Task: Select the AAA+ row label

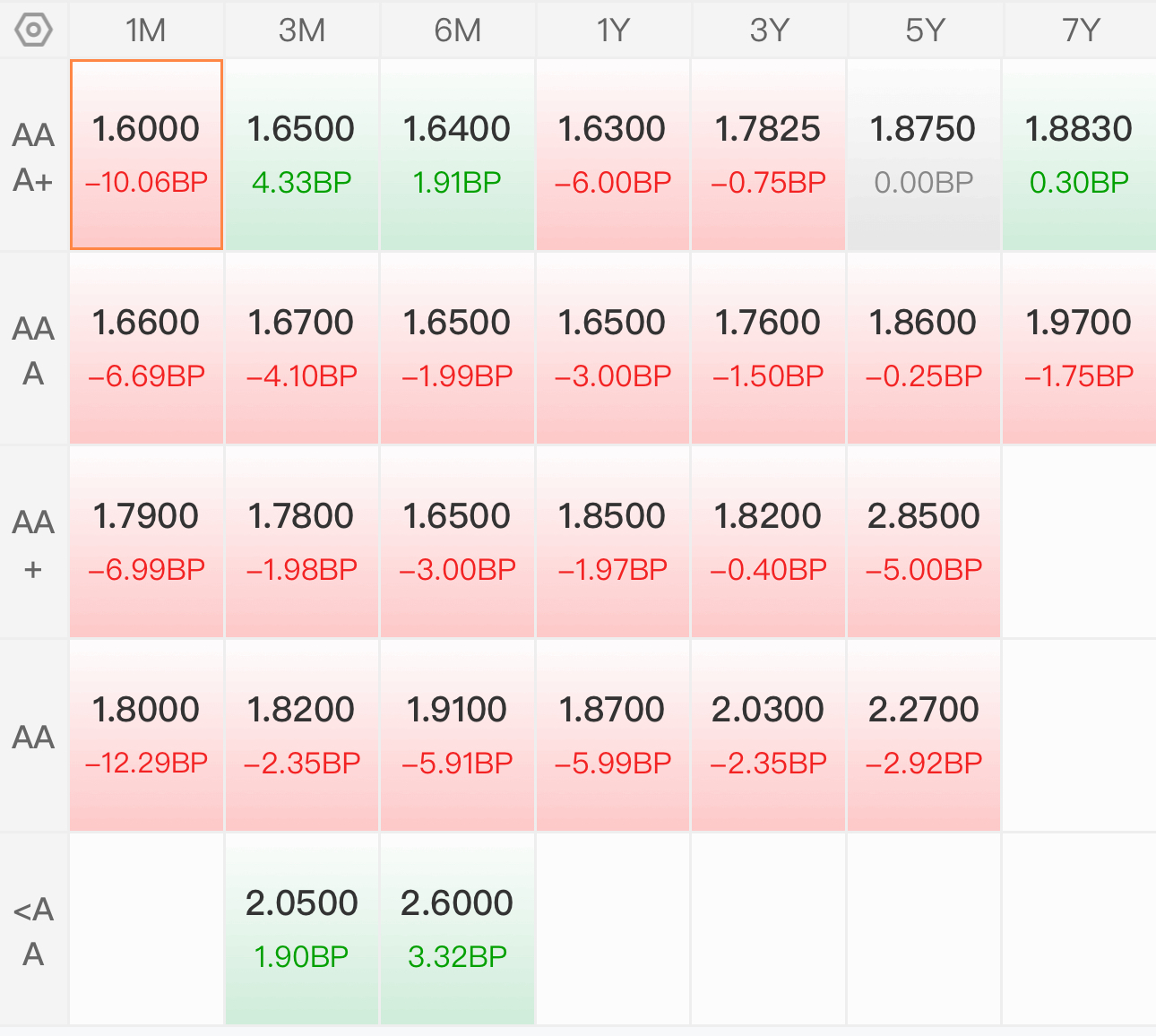Action: point(34,157)
